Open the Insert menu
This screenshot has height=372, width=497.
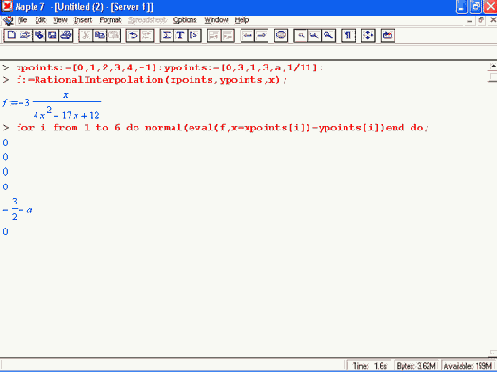point(83,20)
